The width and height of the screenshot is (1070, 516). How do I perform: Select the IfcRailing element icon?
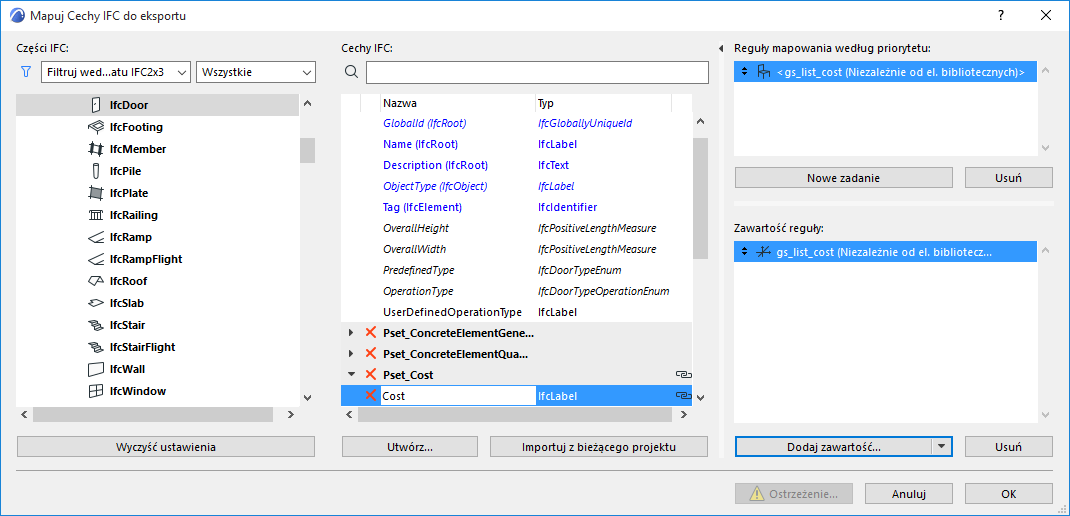pyautogui.click(x=96, y=215)
